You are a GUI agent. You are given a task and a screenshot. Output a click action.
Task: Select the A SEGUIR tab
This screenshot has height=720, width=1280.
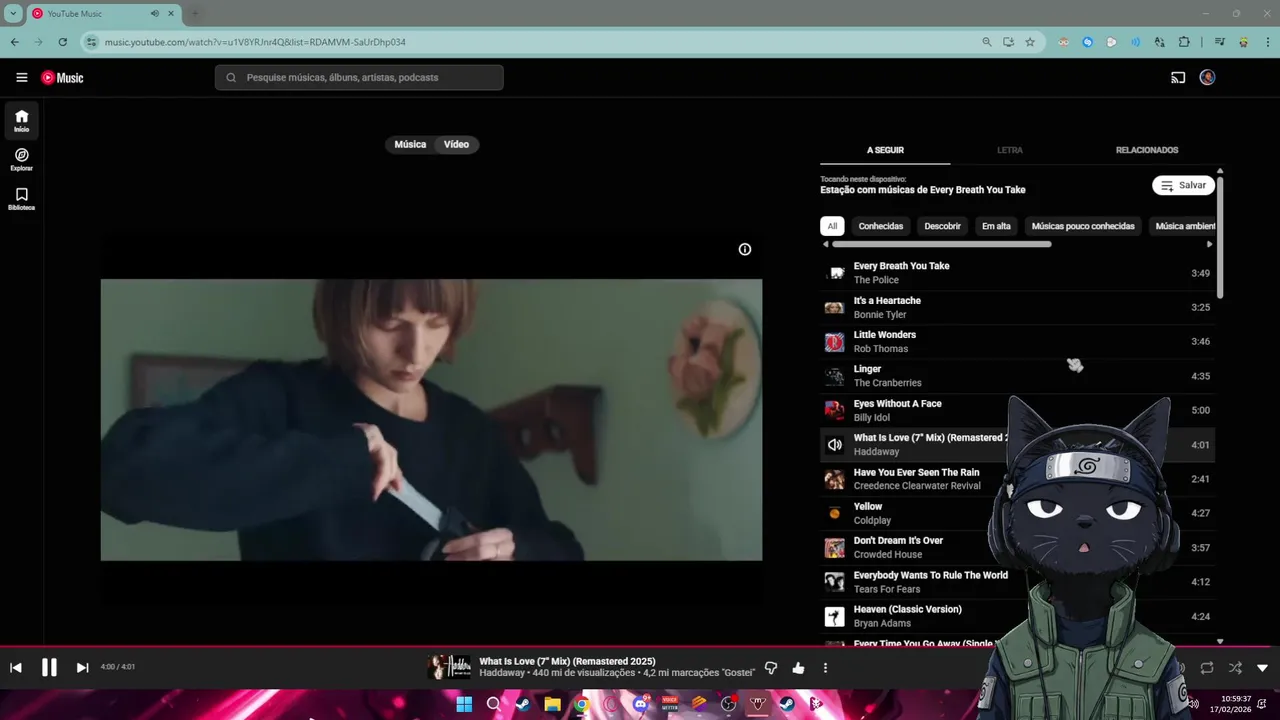[885, 150]
